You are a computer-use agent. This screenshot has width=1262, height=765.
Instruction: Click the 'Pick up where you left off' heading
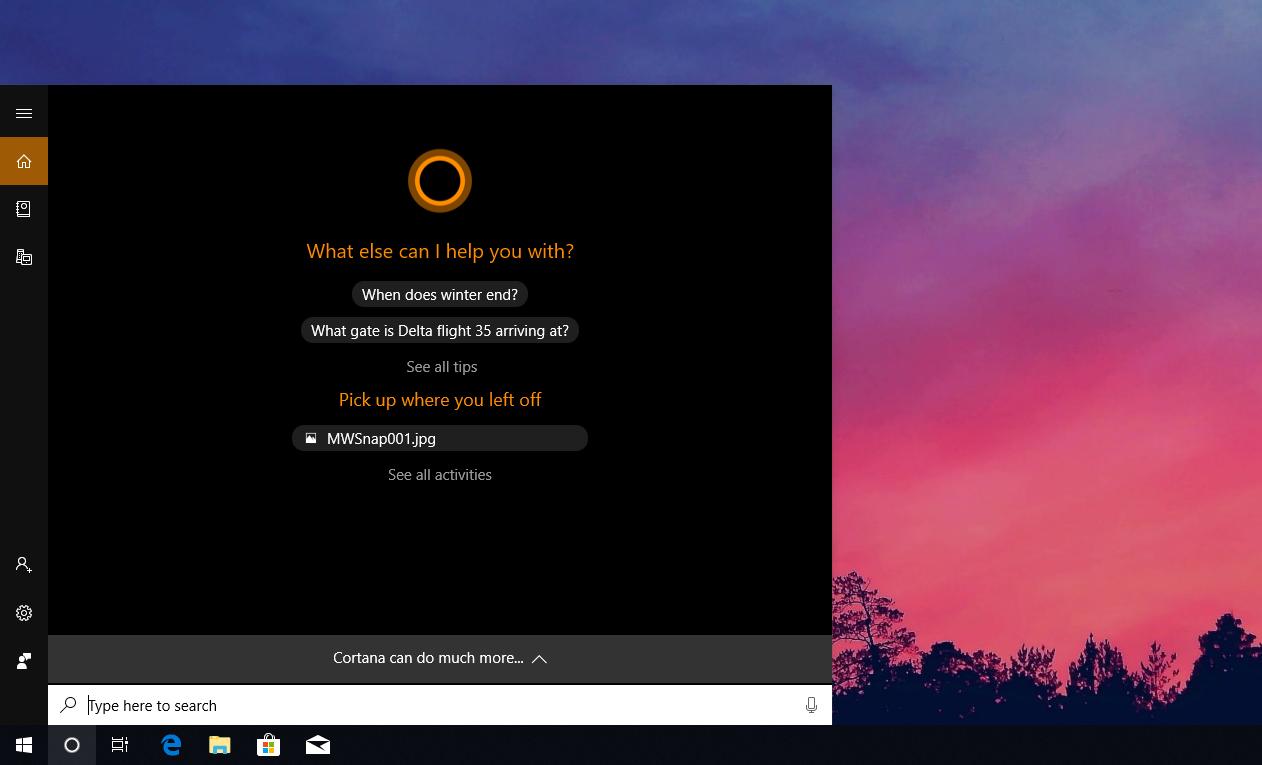pos(440,400)
